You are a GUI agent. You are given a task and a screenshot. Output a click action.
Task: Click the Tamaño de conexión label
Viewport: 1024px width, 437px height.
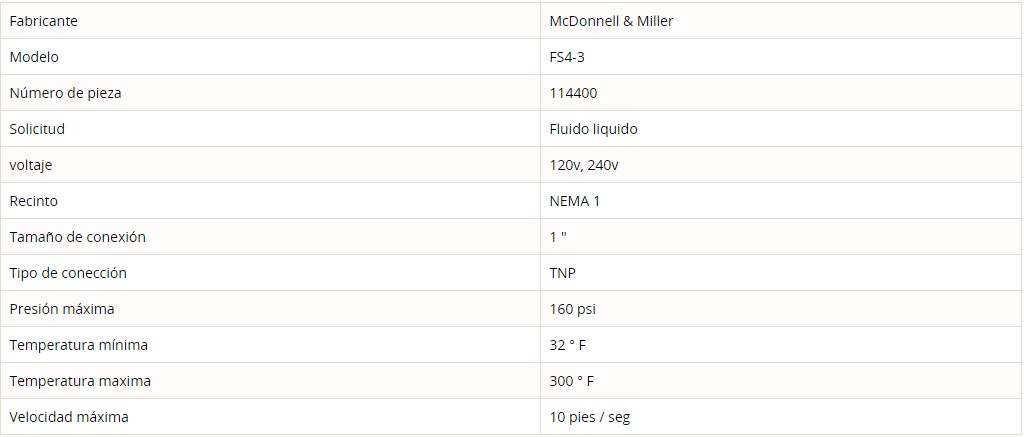click(78, 237)
